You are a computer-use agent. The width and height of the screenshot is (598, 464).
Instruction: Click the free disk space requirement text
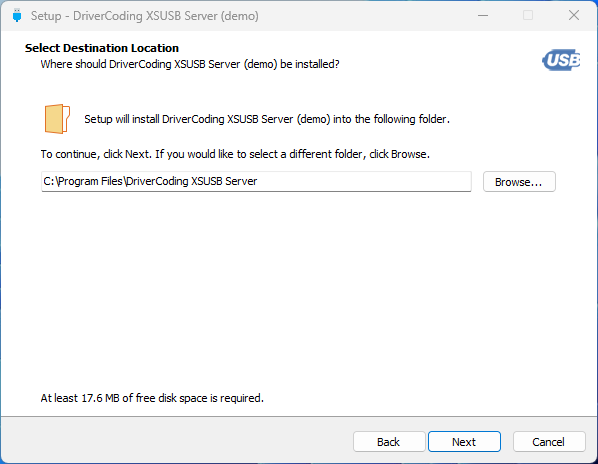click(152, 398)
